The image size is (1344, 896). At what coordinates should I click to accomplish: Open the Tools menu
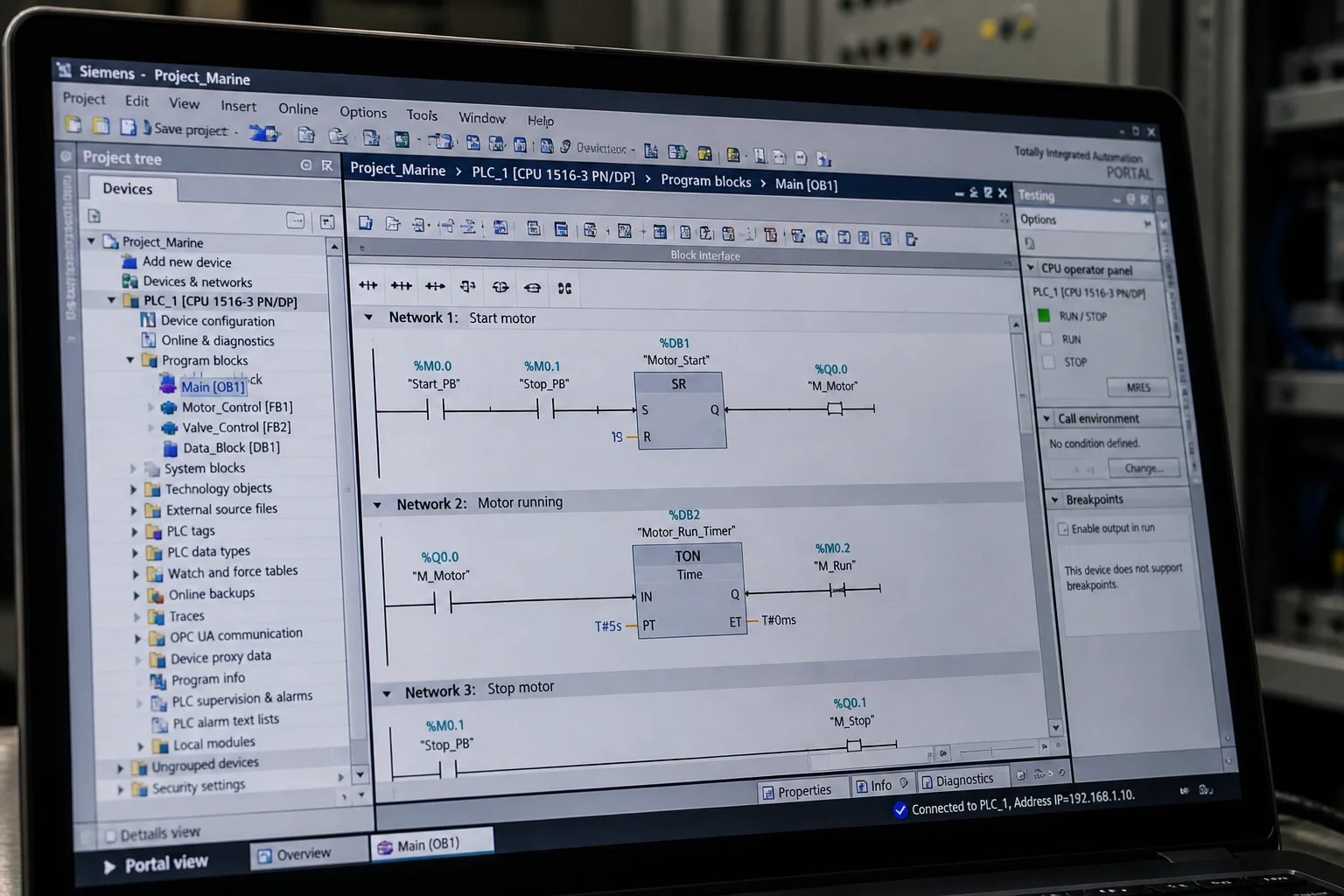pos(422,115)
